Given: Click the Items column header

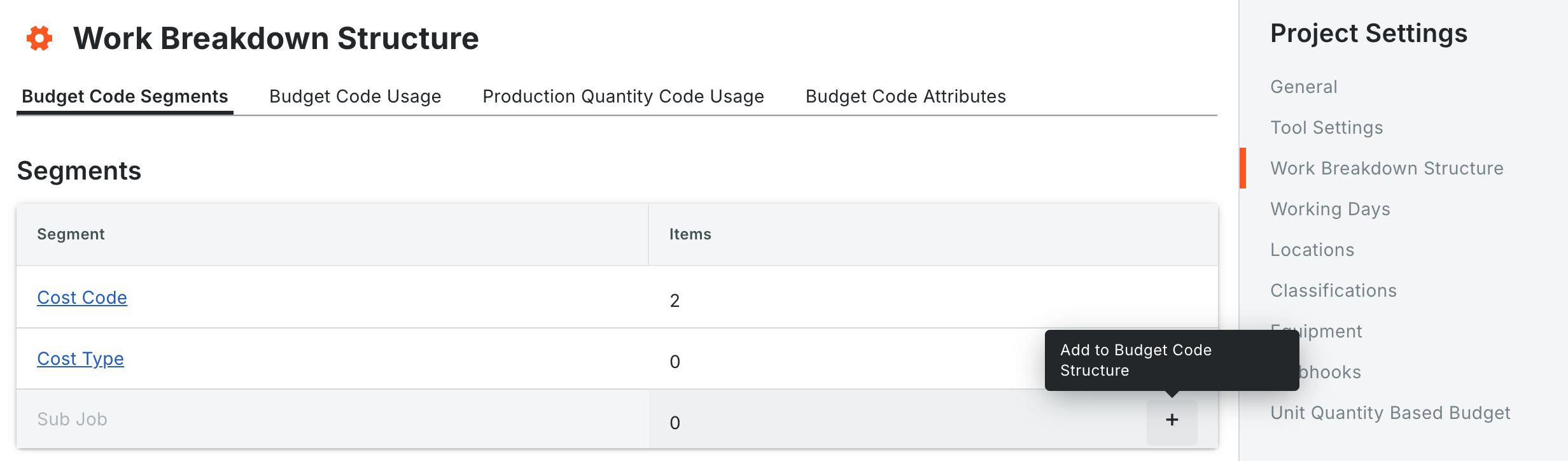Looking at the screenshot, I should (x=690, y=234).
